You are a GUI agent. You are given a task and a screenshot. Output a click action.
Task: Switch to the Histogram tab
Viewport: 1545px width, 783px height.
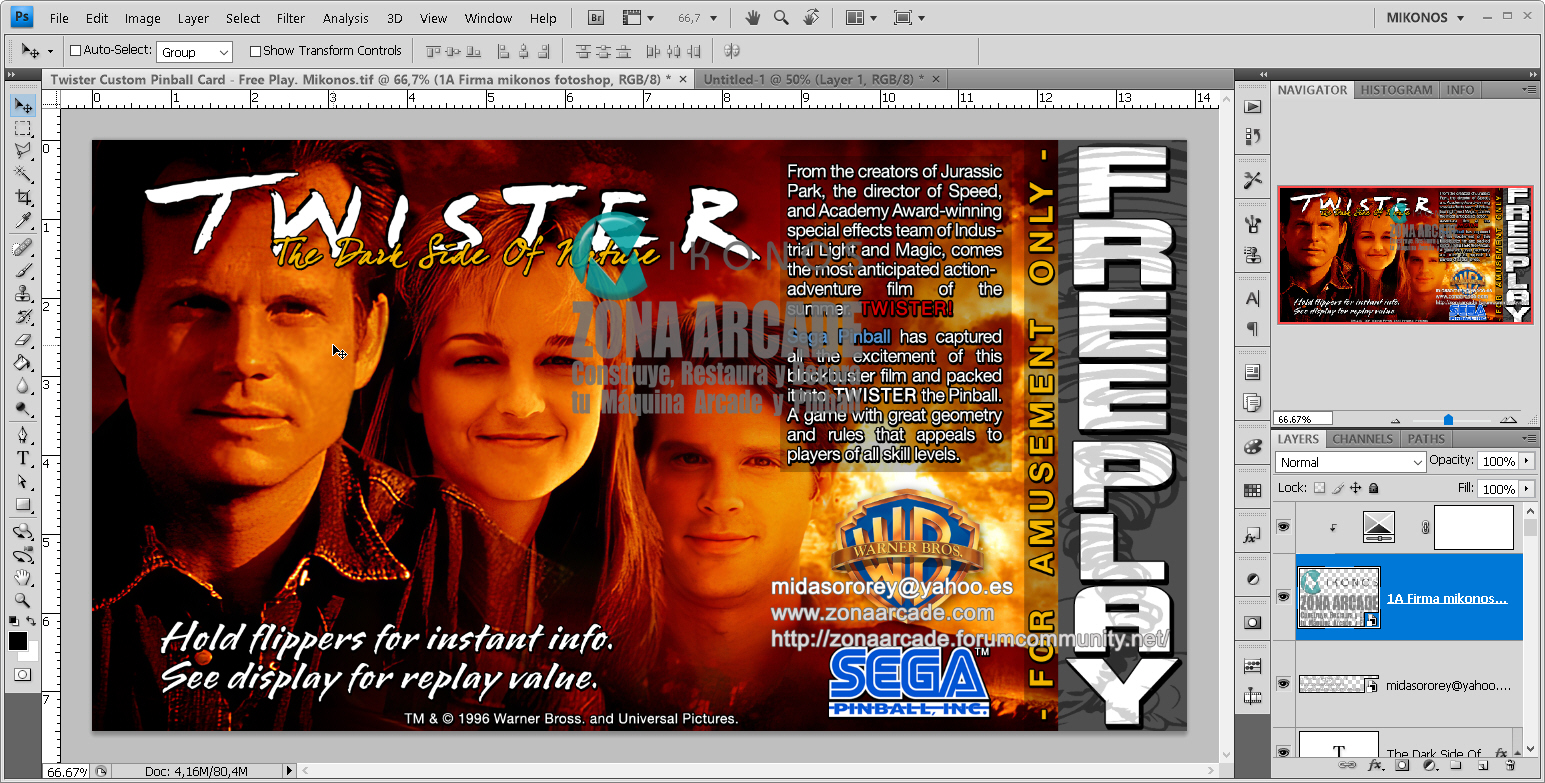click(x=1396, y=89)
